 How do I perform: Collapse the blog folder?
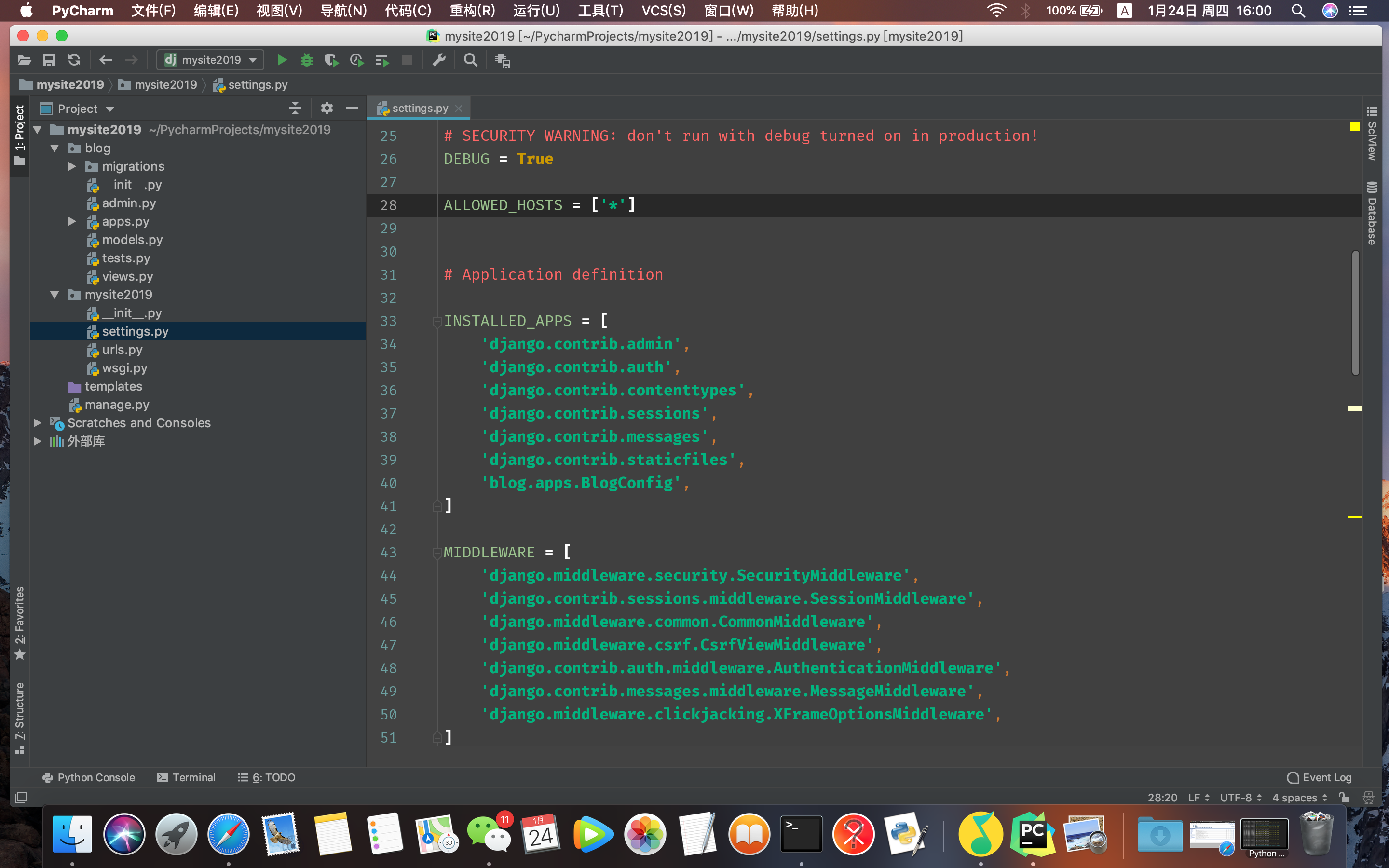pyautogui.click(x=55, y=148)
